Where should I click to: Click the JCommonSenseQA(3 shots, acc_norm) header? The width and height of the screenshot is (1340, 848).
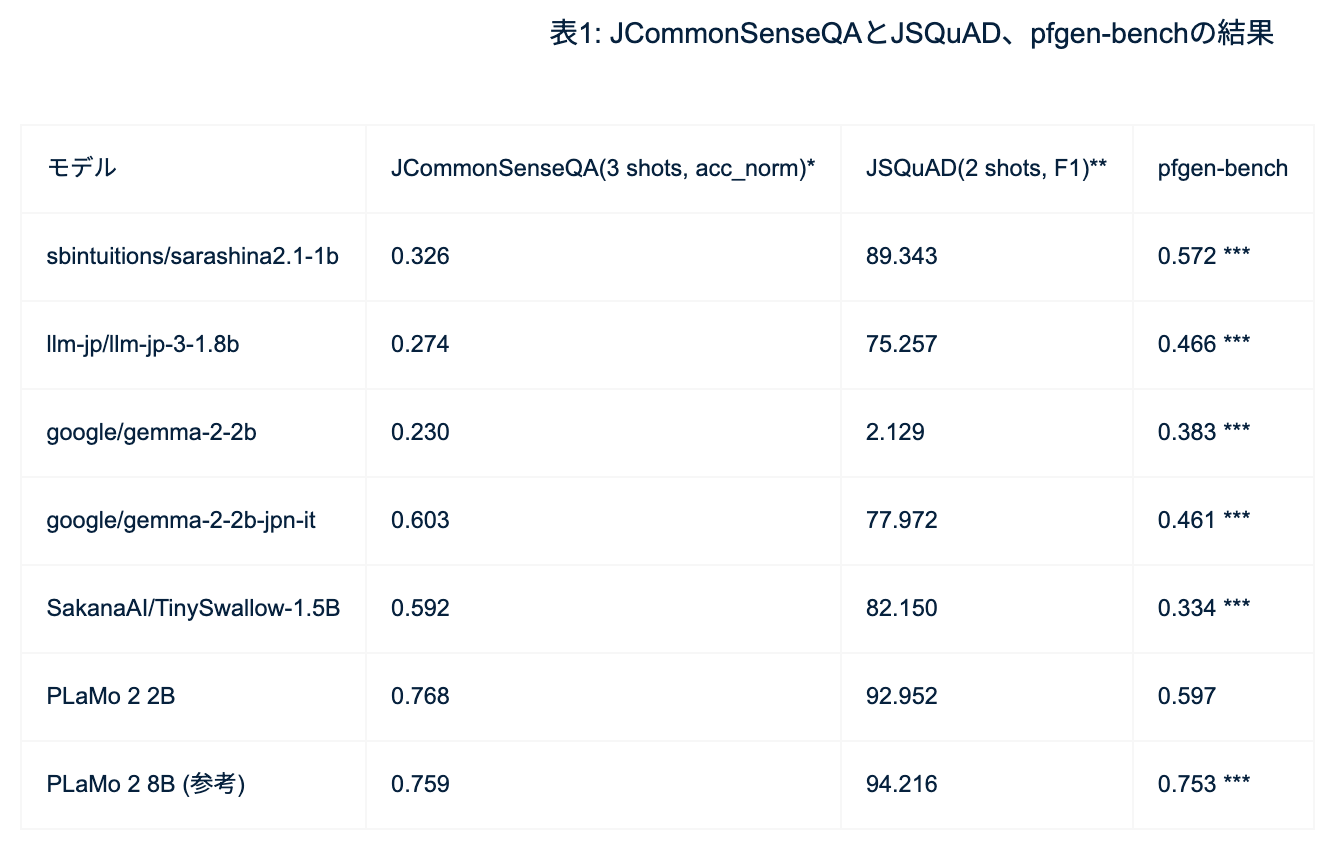coord(603,168)
